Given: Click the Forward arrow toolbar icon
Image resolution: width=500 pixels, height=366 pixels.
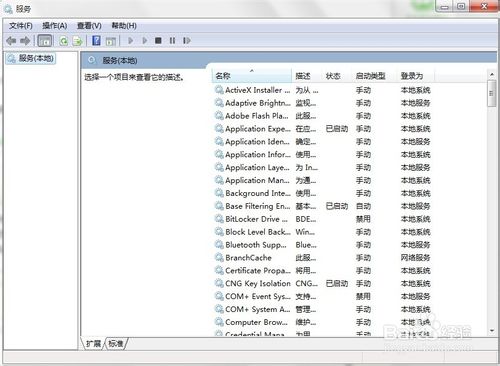Looking at the screenshot, I should tap(25, 41).
